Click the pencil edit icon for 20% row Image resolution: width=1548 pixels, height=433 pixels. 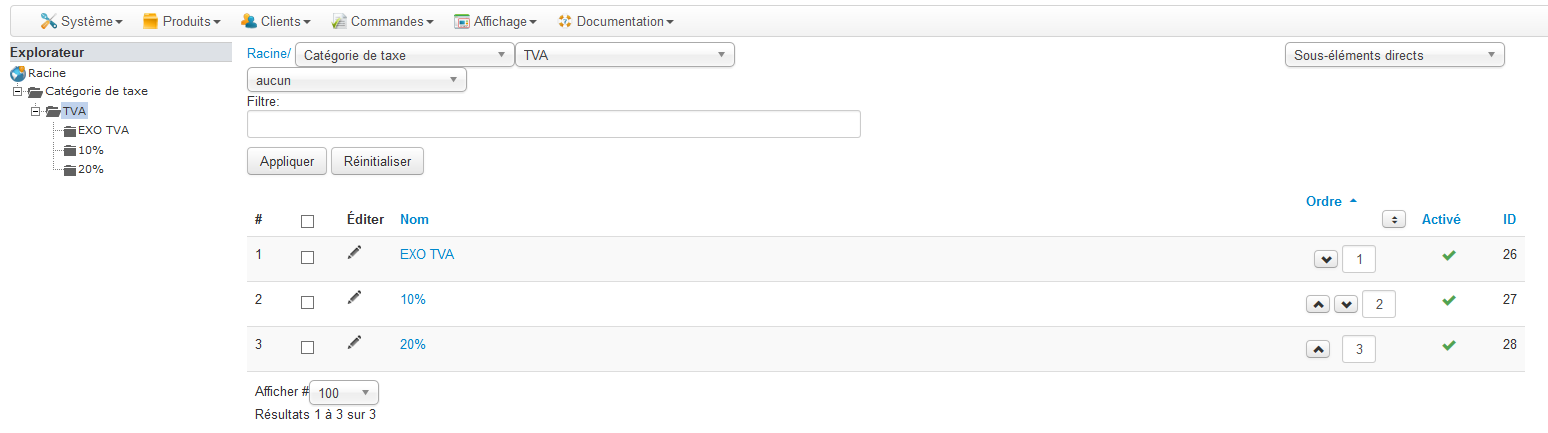click(354, 342)
